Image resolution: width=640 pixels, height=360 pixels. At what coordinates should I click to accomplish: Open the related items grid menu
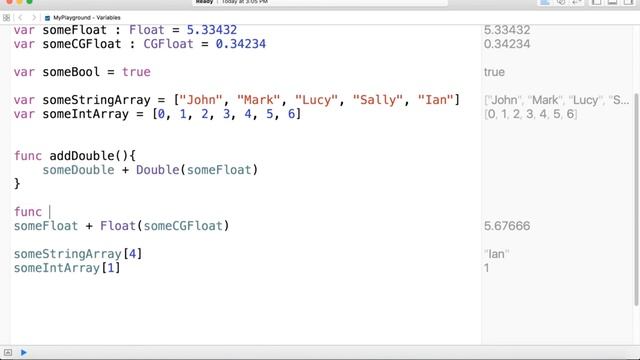point(6,18)
